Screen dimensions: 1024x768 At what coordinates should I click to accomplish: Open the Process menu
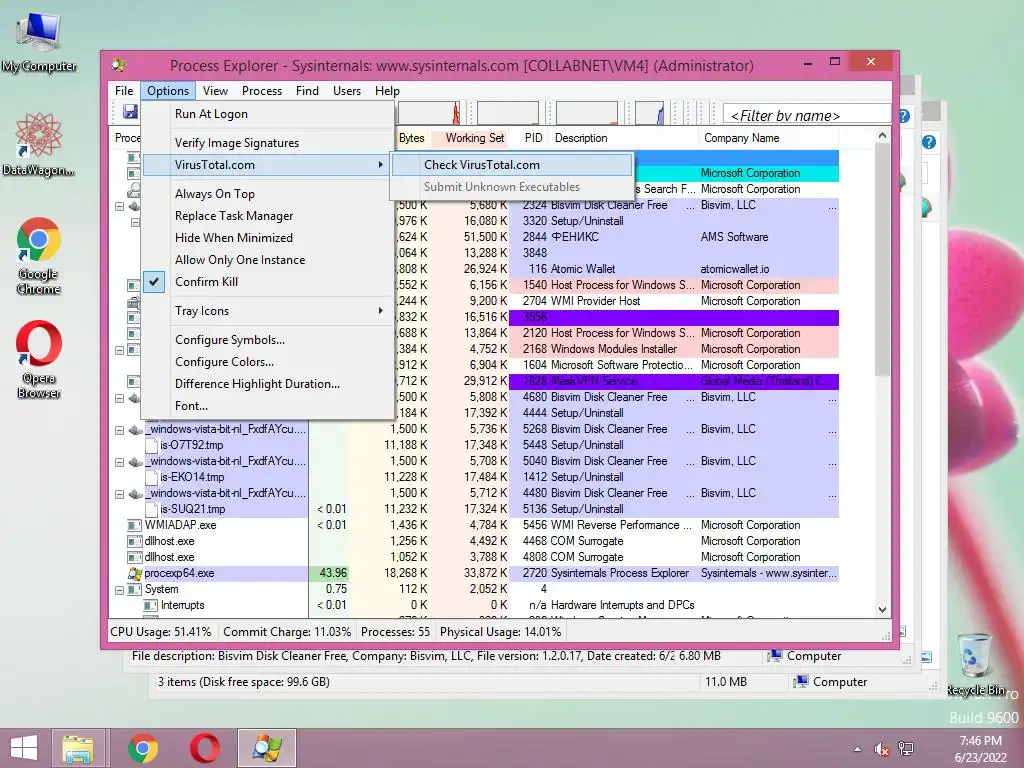pos(262,91)
